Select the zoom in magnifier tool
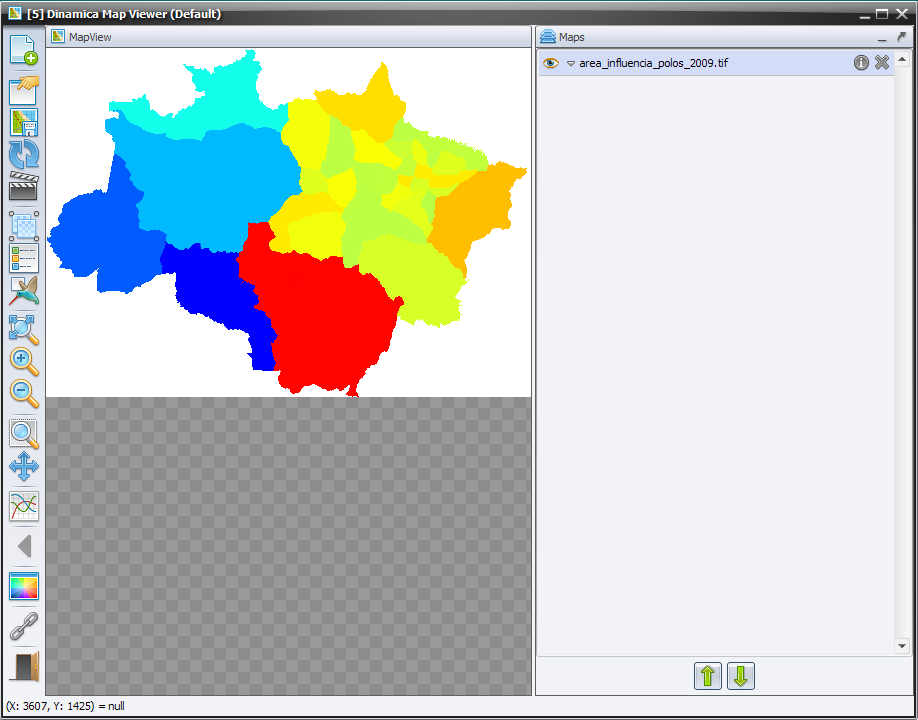This screenshot has width=918, height=720. pyautogui.click(x=24, y=362)
